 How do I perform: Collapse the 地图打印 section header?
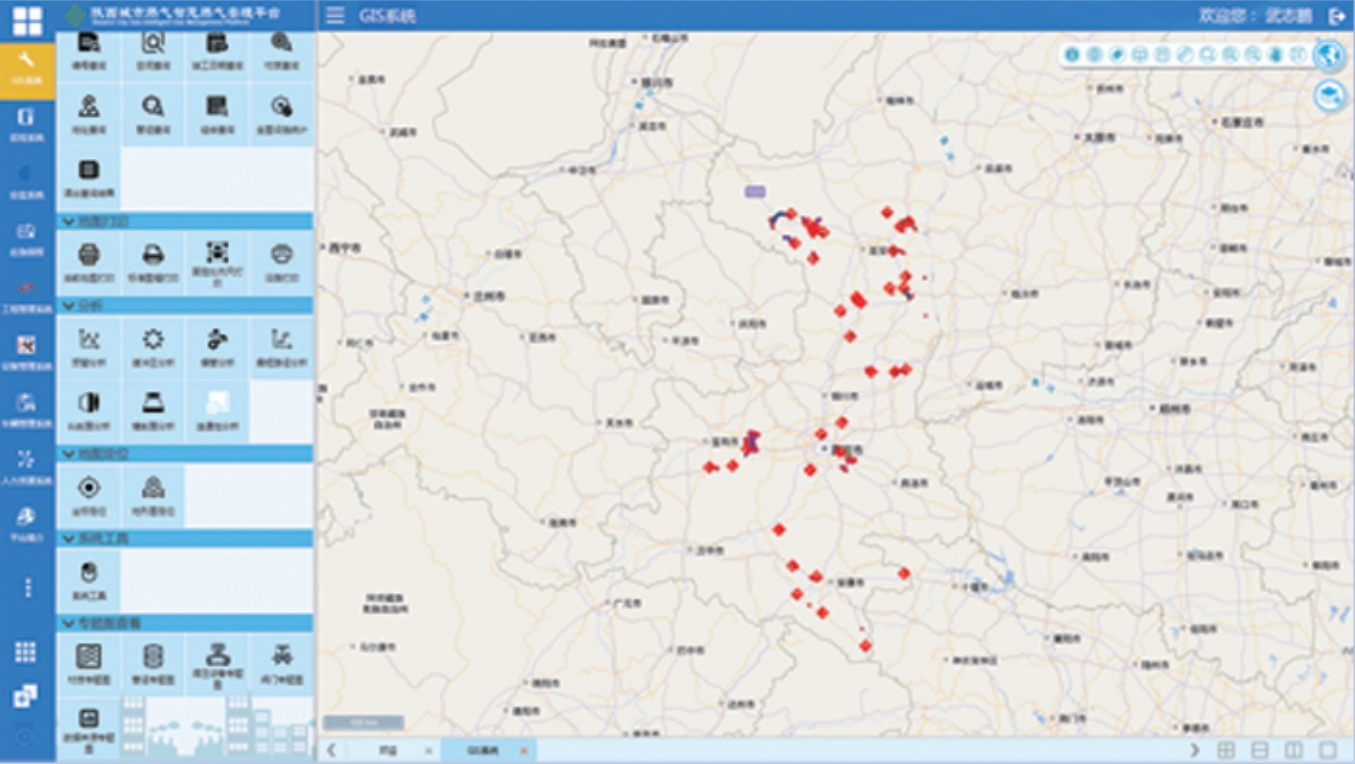point(186,221)
